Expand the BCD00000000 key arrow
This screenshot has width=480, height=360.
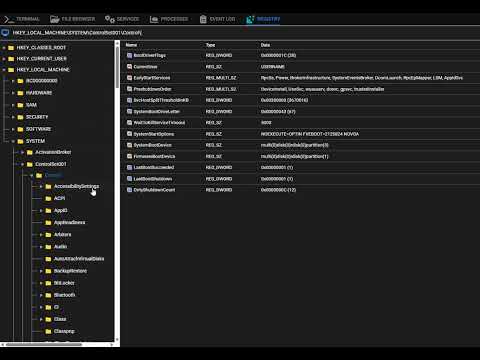click(x=13, y=81)
